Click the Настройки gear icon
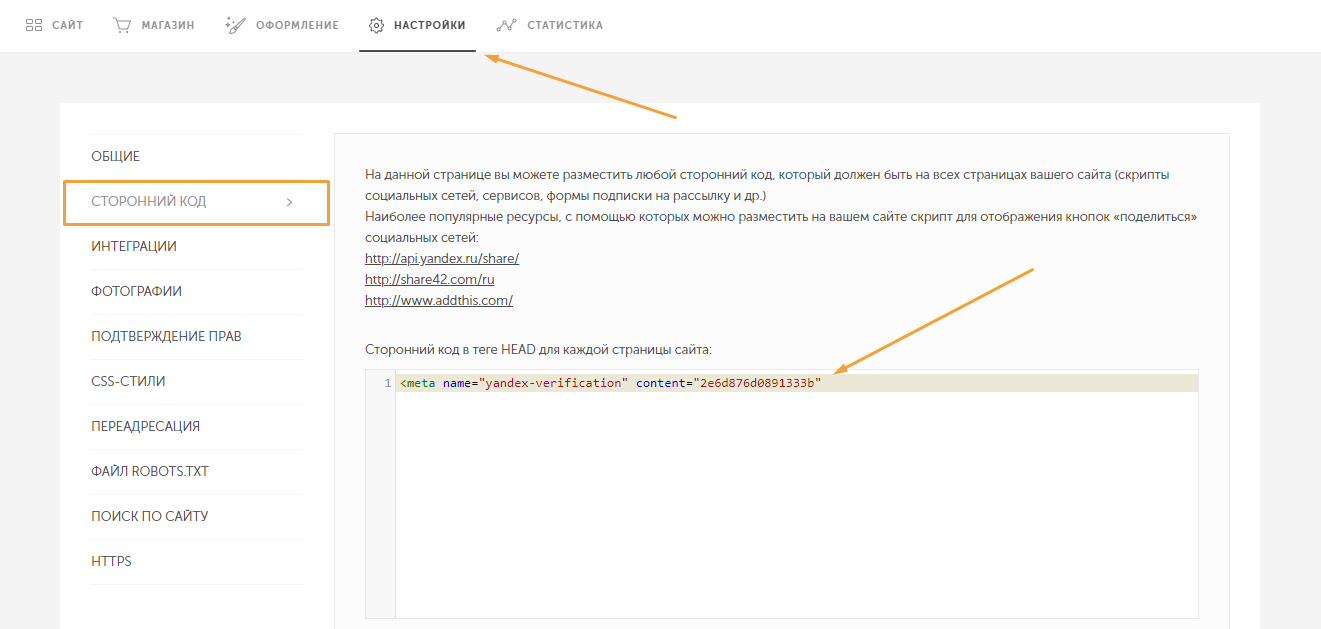1321x629 pixels. click(377, 25)
